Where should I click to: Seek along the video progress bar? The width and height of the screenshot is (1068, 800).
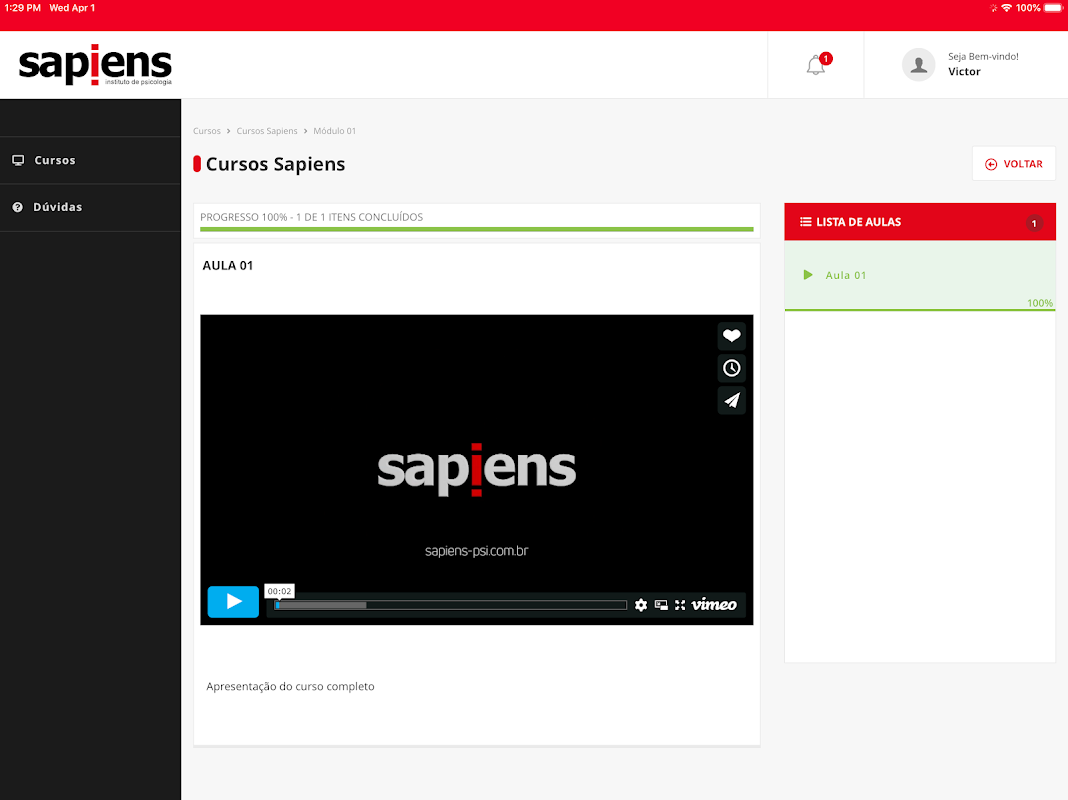pyautogui.click(x=450, y=605)
